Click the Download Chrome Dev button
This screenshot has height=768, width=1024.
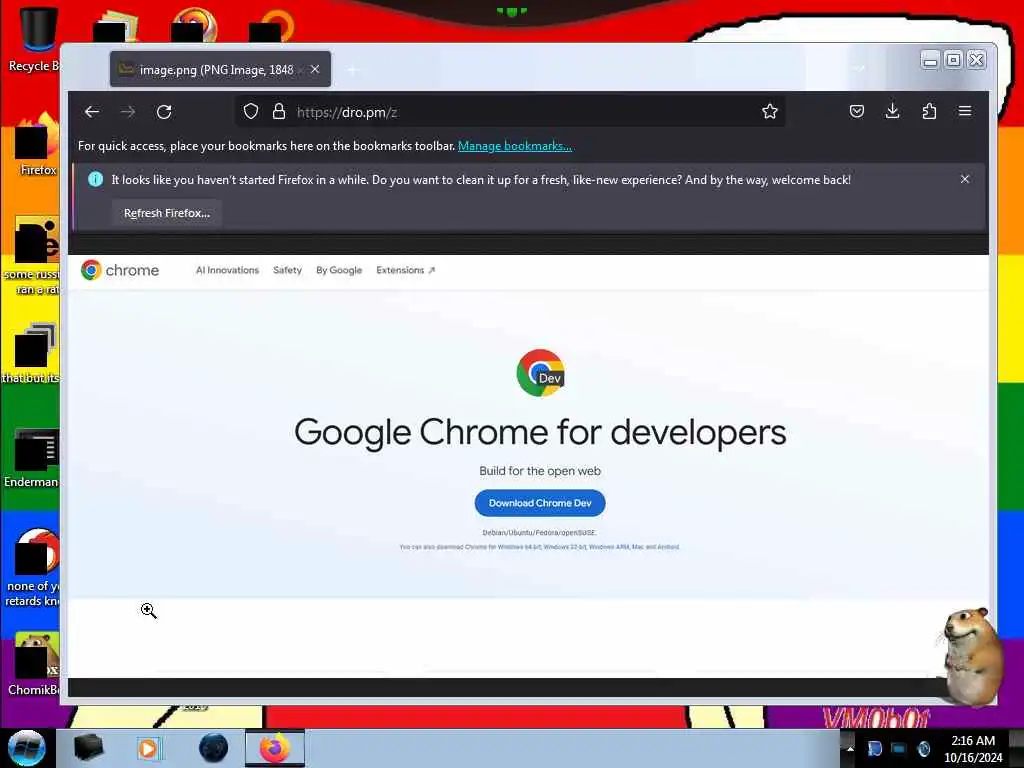click(540, 503)
